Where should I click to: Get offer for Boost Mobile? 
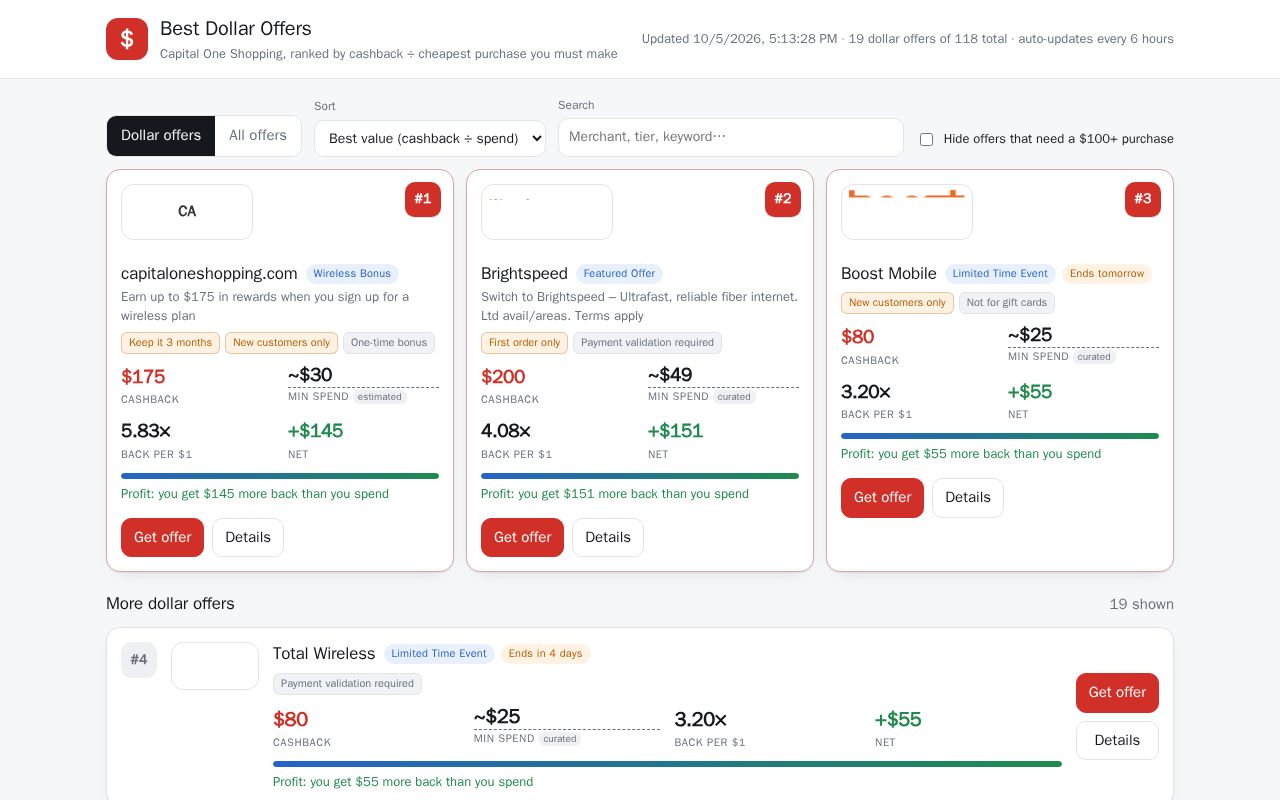pyautogui.click(x=882, y=497)
